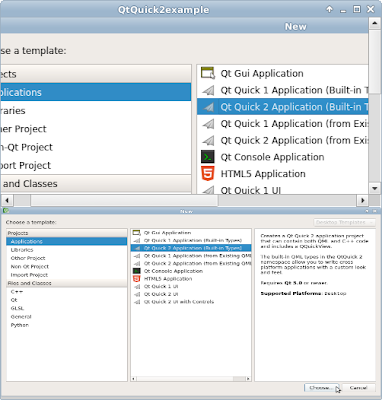Click Qt Quick 1 UI icon in New dialog
This screenshot has width=382, height=400.
click(x=137, y=286)
